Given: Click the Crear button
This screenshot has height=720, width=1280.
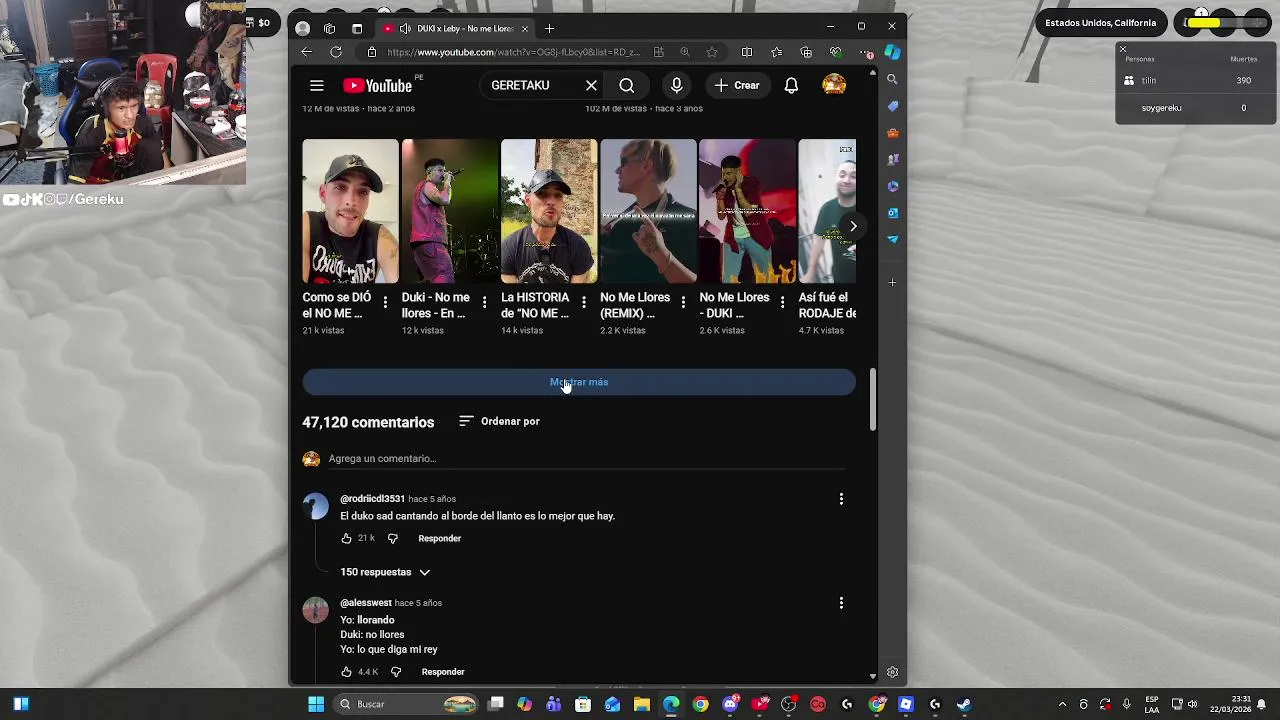Looking at the screenshot, I should click(737, 86).
